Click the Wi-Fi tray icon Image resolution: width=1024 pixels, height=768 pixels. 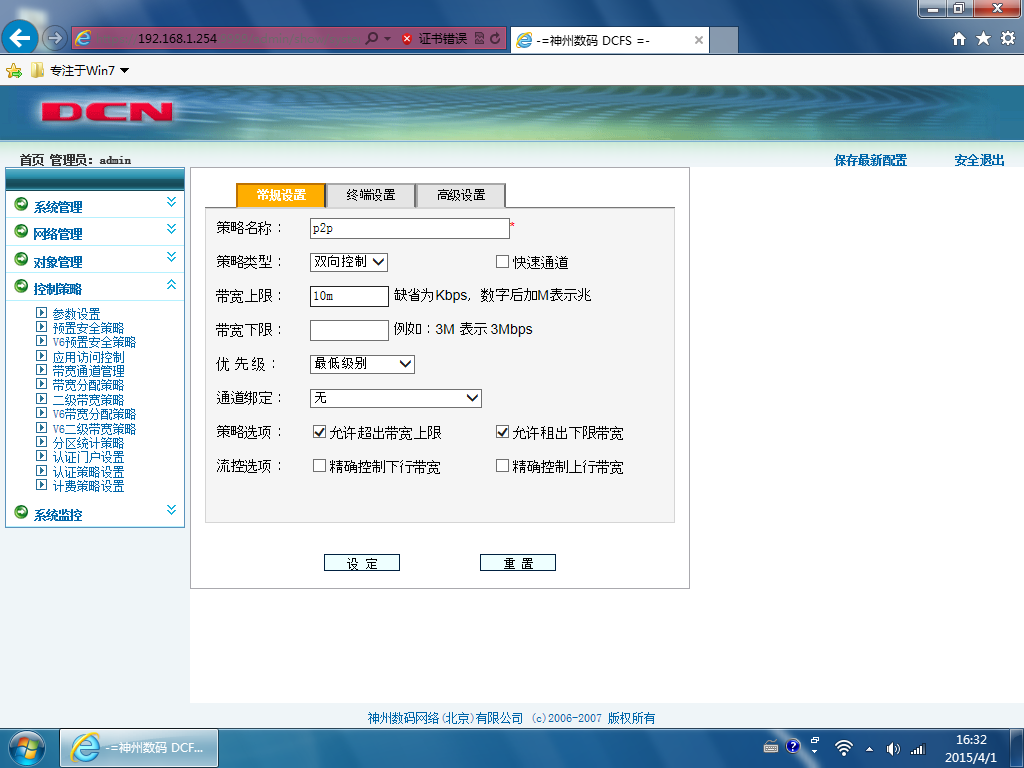pyautogui.click(x=844, y=748)
